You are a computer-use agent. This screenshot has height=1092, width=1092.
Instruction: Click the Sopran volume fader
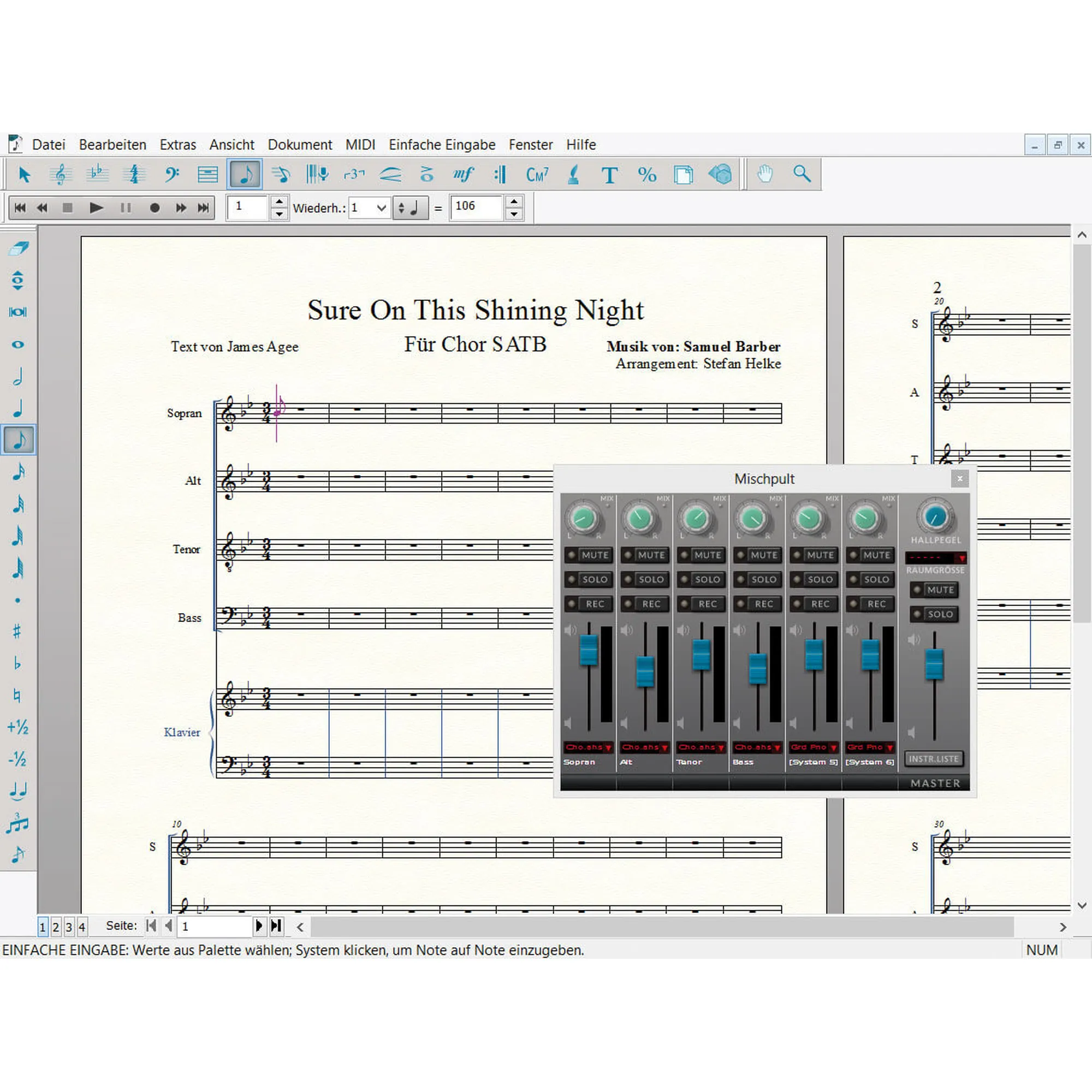click(x=589, y=650)
